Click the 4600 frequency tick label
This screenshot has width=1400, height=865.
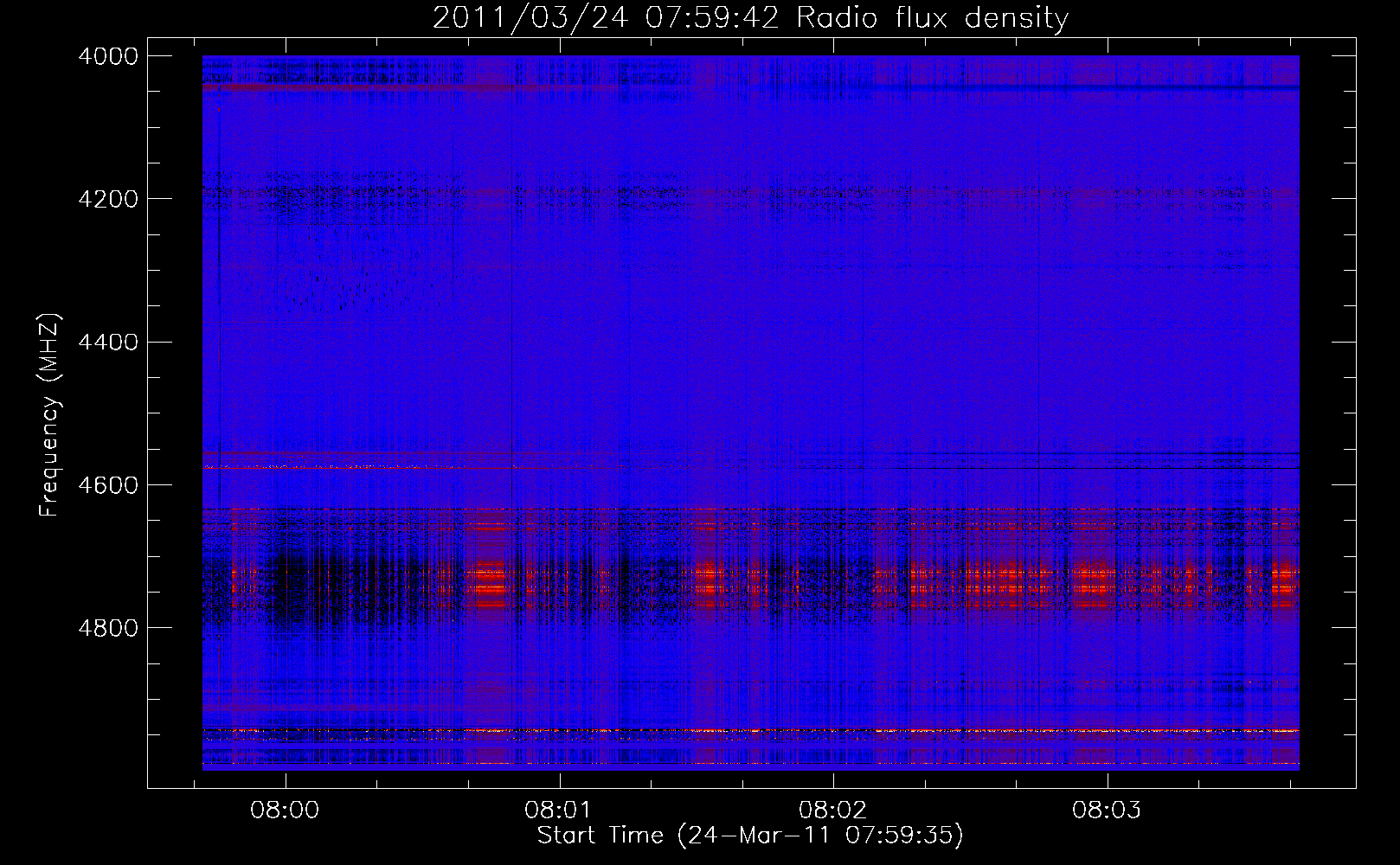[x=108, y=485]
